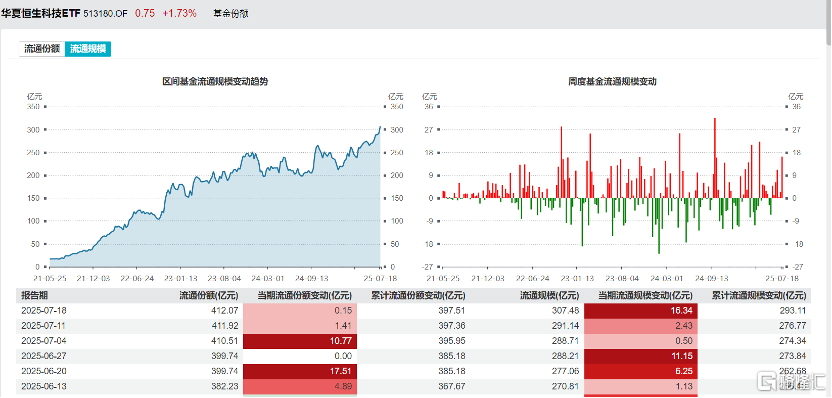832x398 pixels.
Task: Click the fund code 513180.OF
Action: point(106,14)
